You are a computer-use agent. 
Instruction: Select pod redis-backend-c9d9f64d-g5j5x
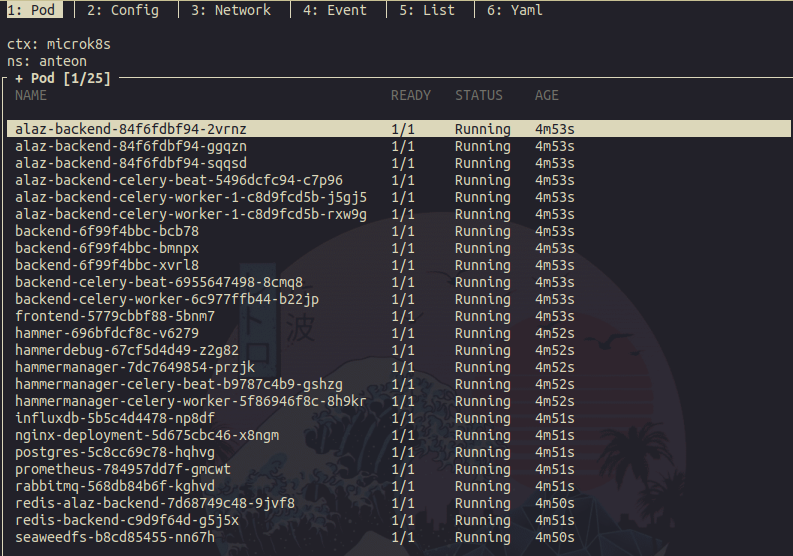399,521
